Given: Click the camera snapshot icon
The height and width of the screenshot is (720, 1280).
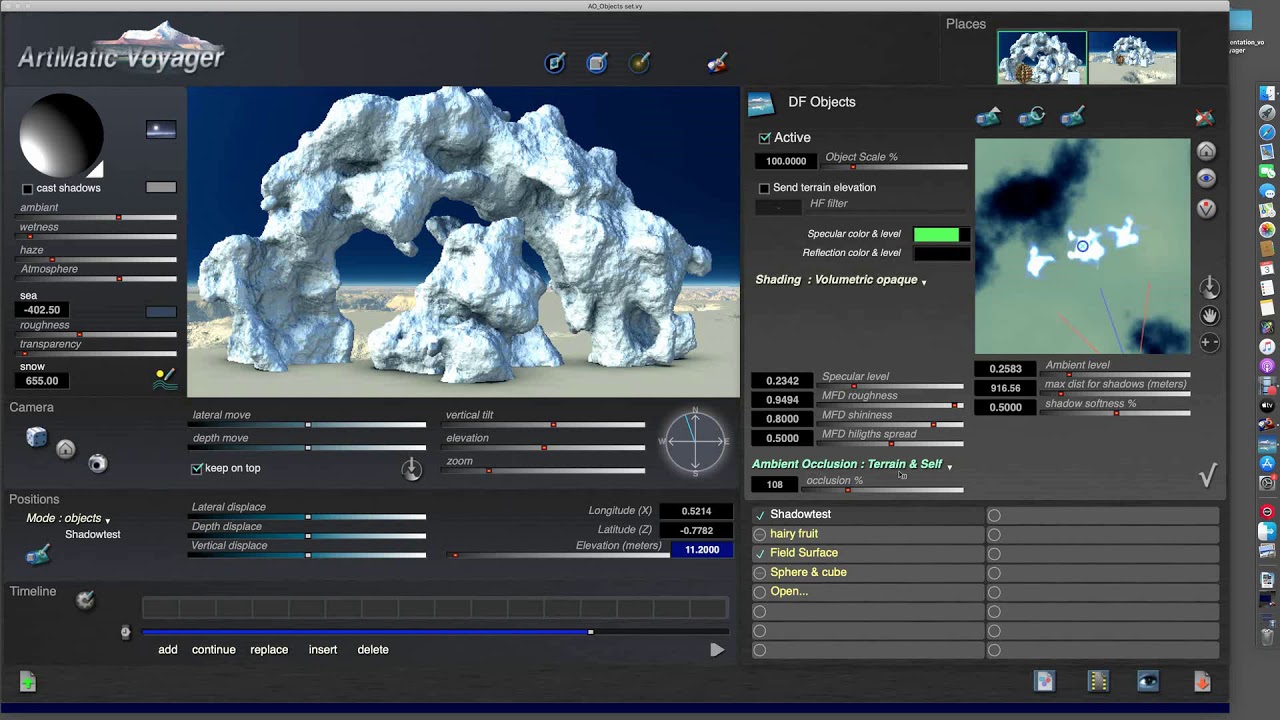Looking at the screenshot, I should (x=97, y=463).
